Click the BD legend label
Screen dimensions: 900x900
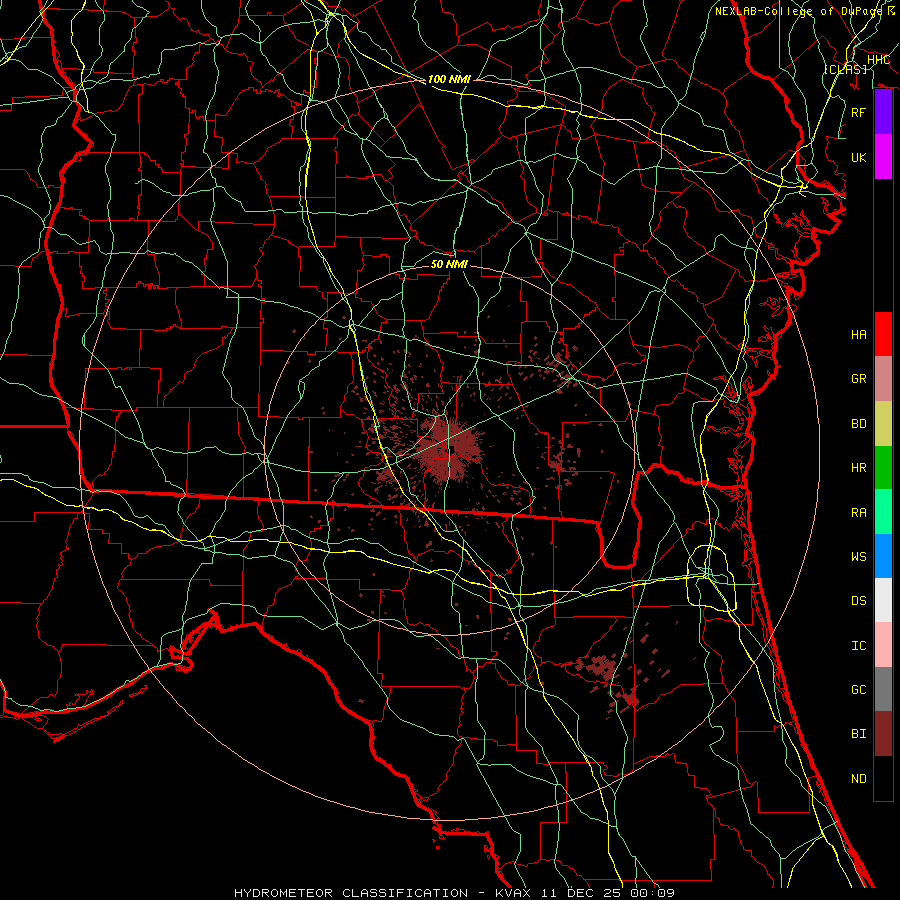(x=859, y=424)
